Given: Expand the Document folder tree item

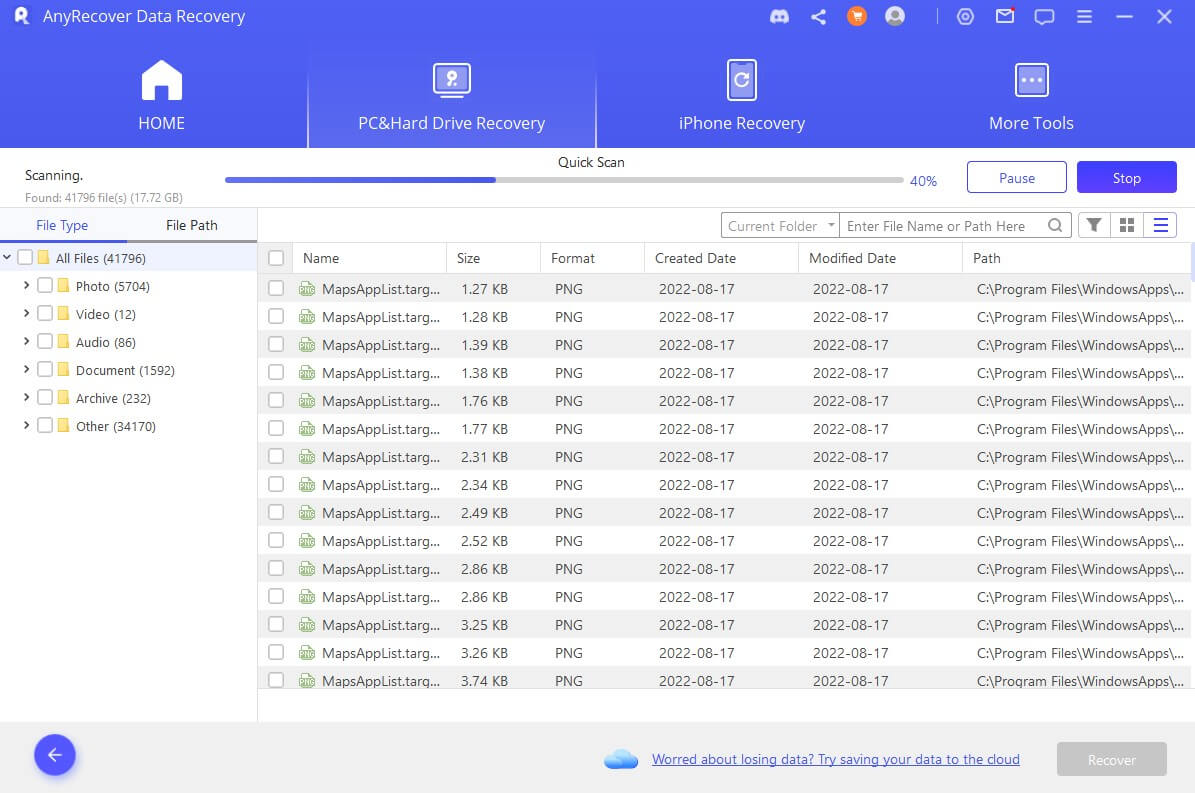Looking at the screenshot, I should click(x=25, y=369).
